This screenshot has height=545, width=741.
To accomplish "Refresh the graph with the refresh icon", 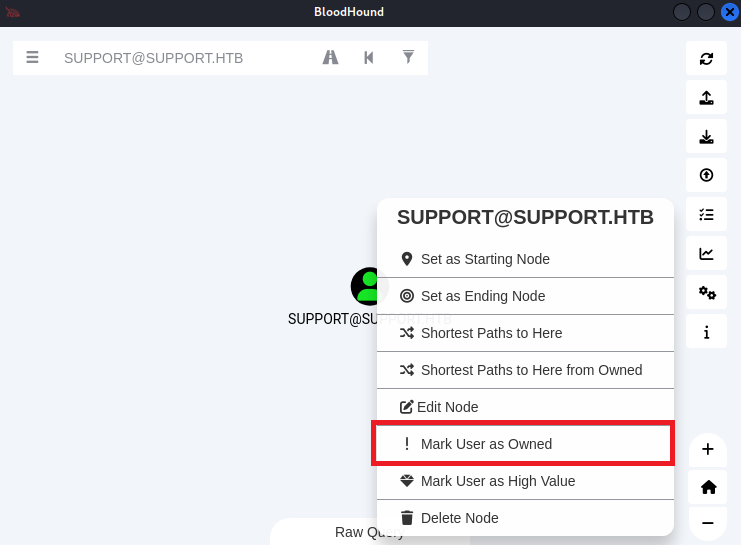I will pos(706,59).
